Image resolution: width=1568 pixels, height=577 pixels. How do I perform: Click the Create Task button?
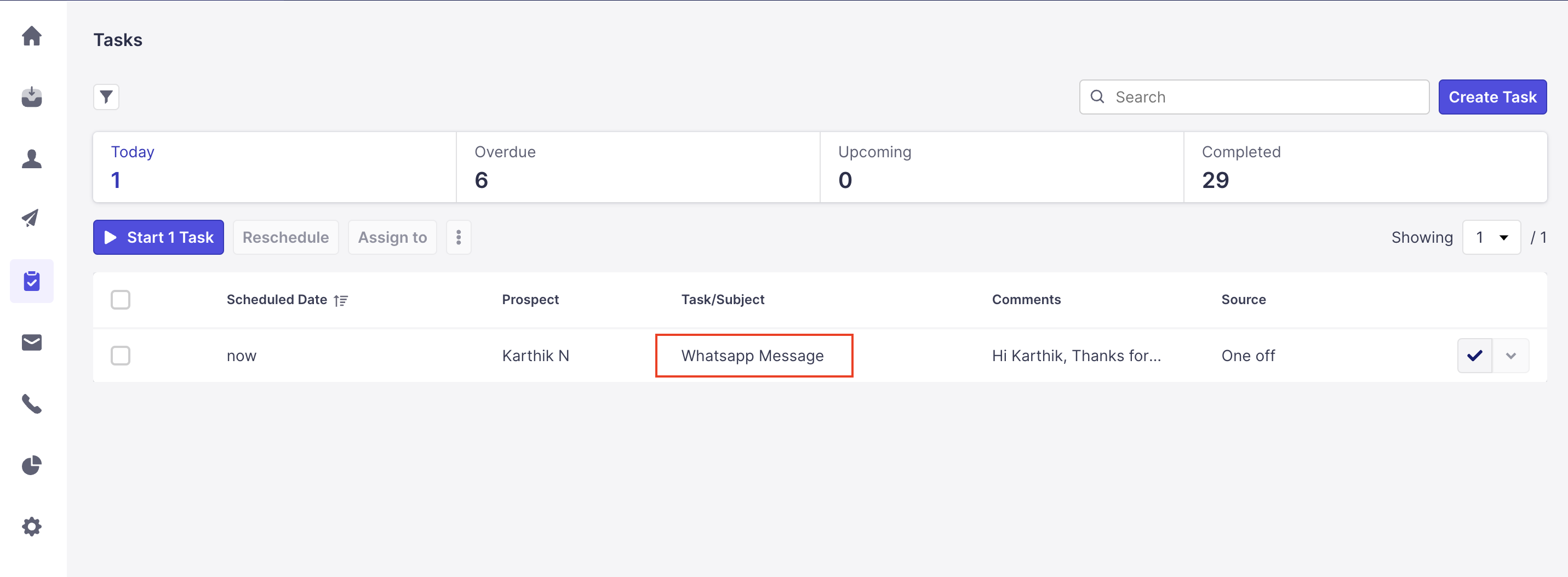tap(1492, 97)
